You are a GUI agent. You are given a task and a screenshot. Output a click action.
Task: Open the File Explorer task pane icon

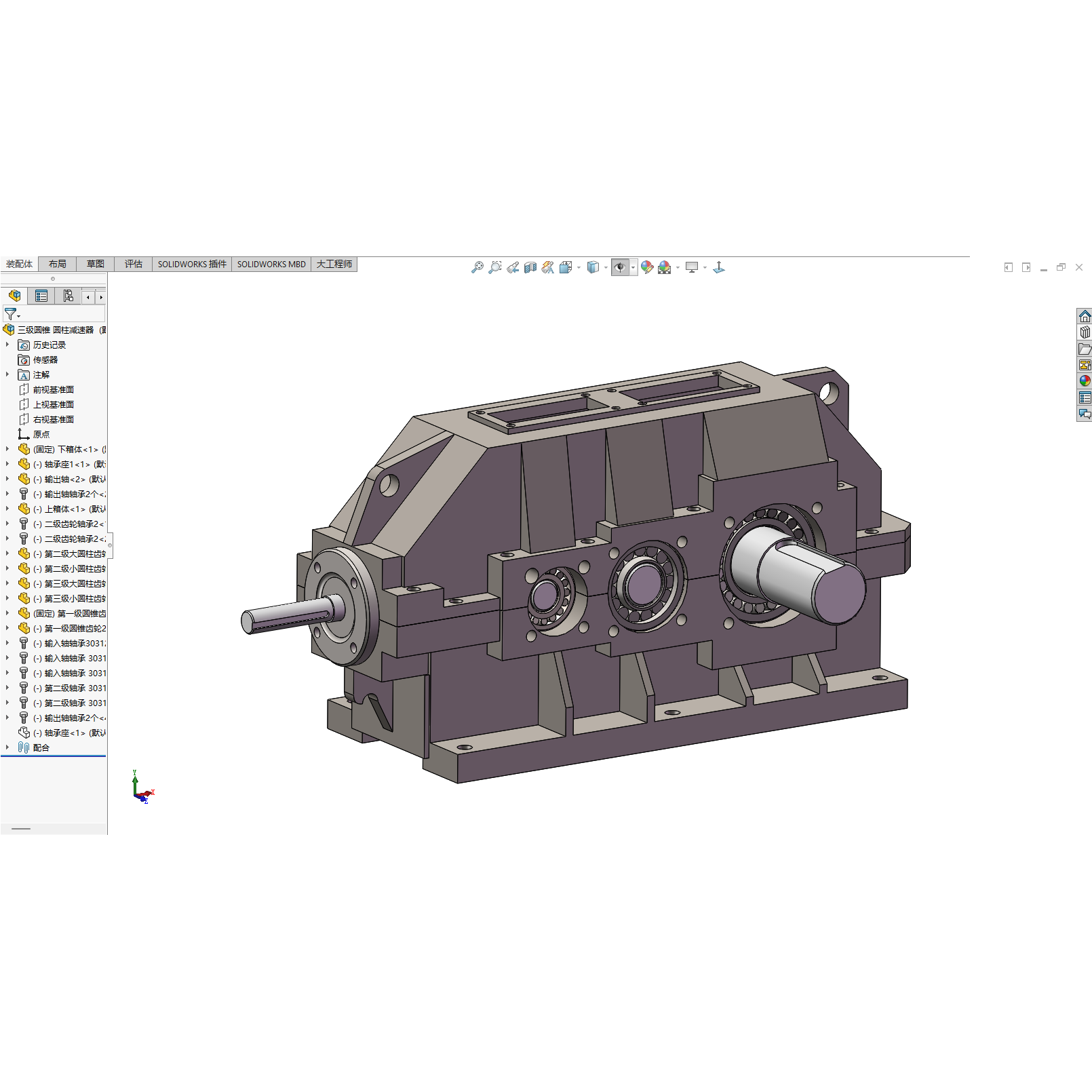pyautogui.click(x=1085, y=349)
